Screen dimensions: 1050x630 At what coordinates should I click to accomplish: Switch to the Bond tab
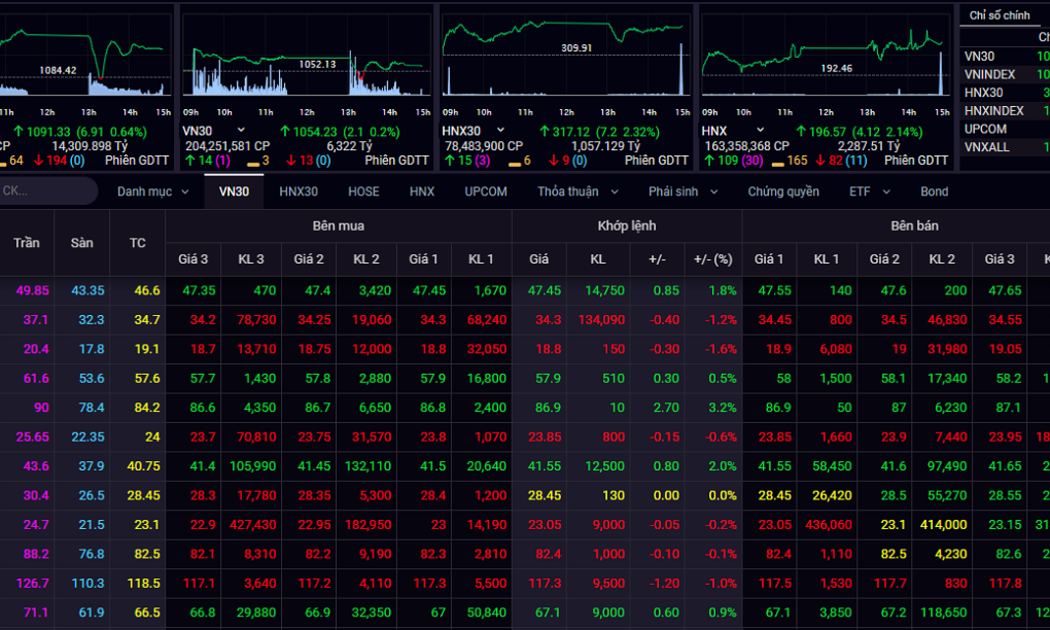[934, 191]
